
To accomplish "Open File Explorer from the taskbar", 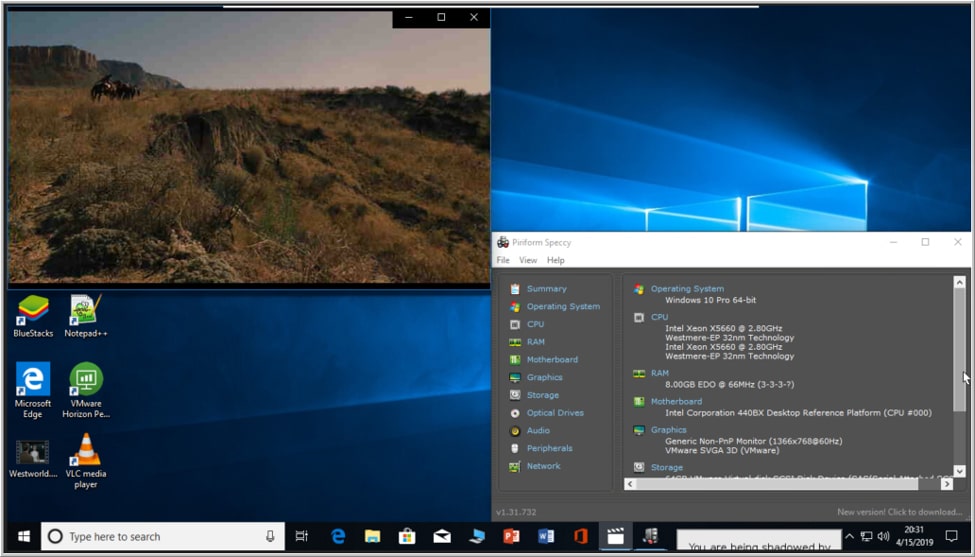I will click(x=372, y=536).
